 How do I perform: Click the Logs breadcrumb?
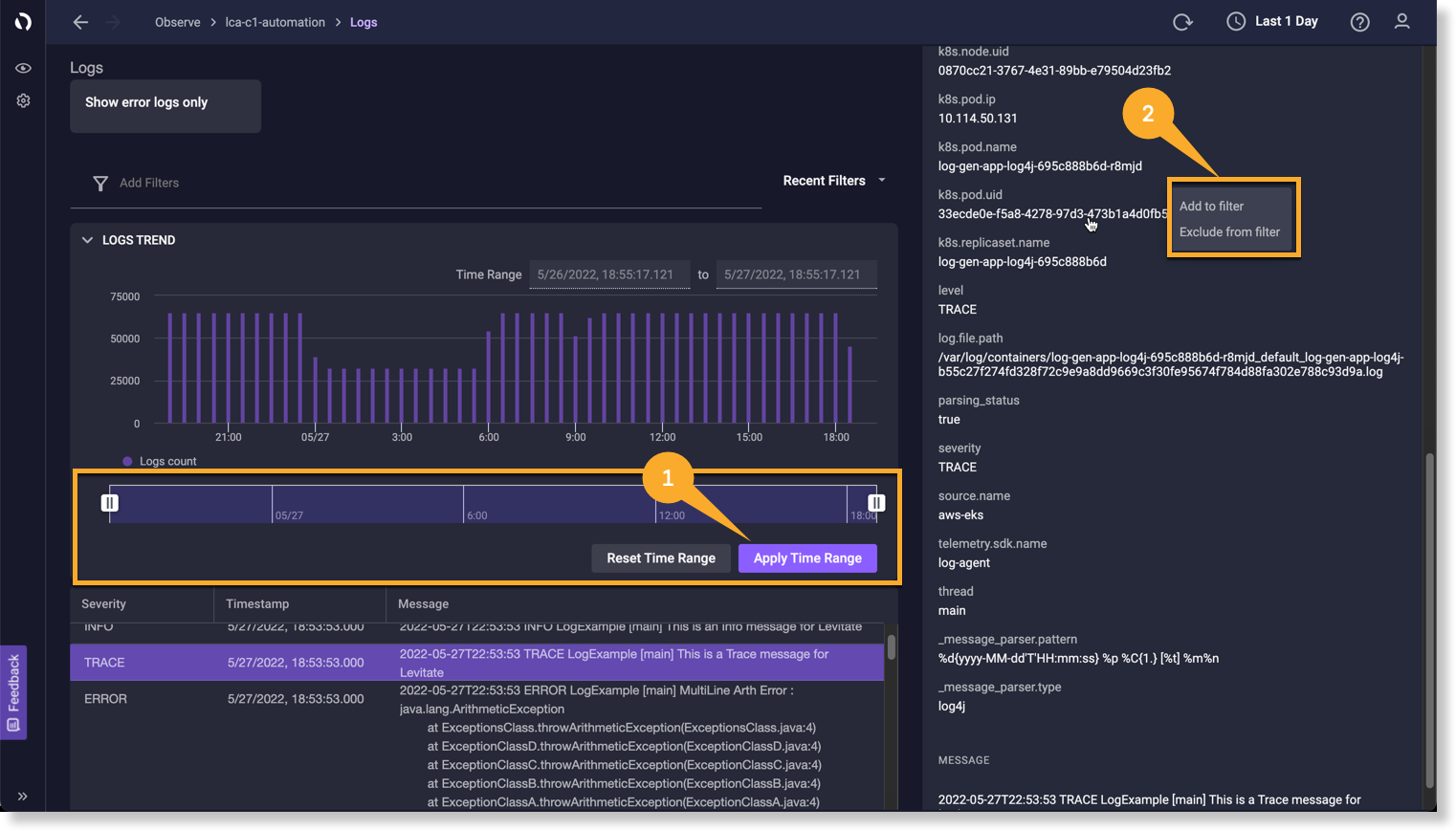(x=364, y=22)
